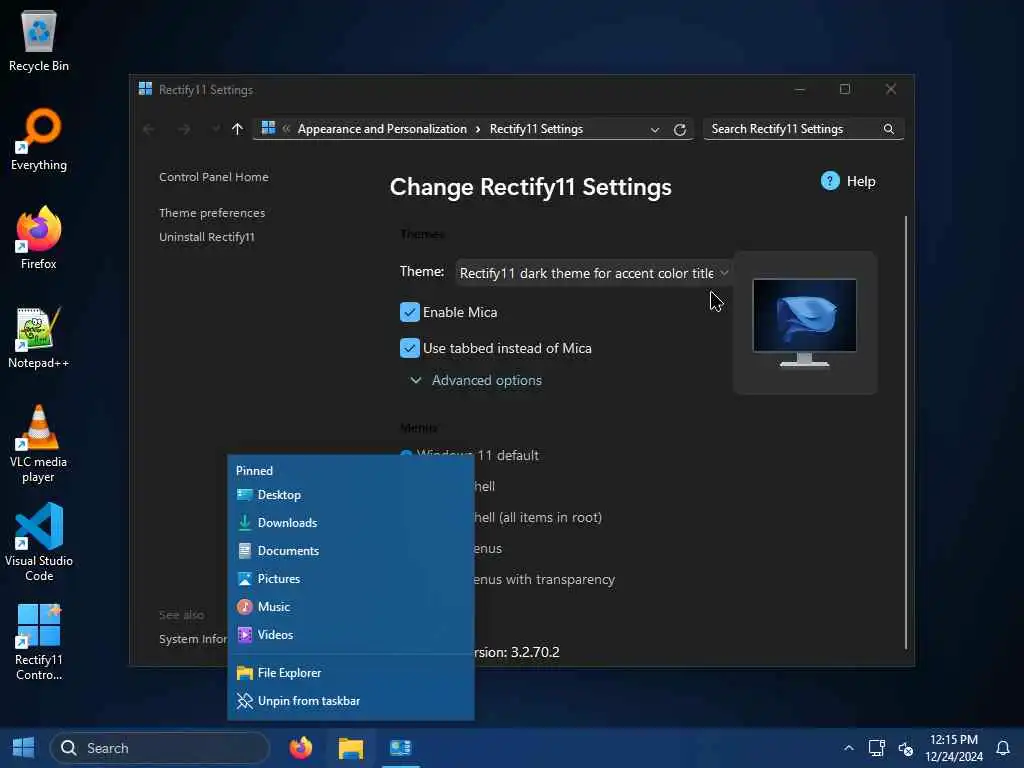Open Videos from the jump list
The width and height of the screenshot is (1024, 768).
point(351,635)
